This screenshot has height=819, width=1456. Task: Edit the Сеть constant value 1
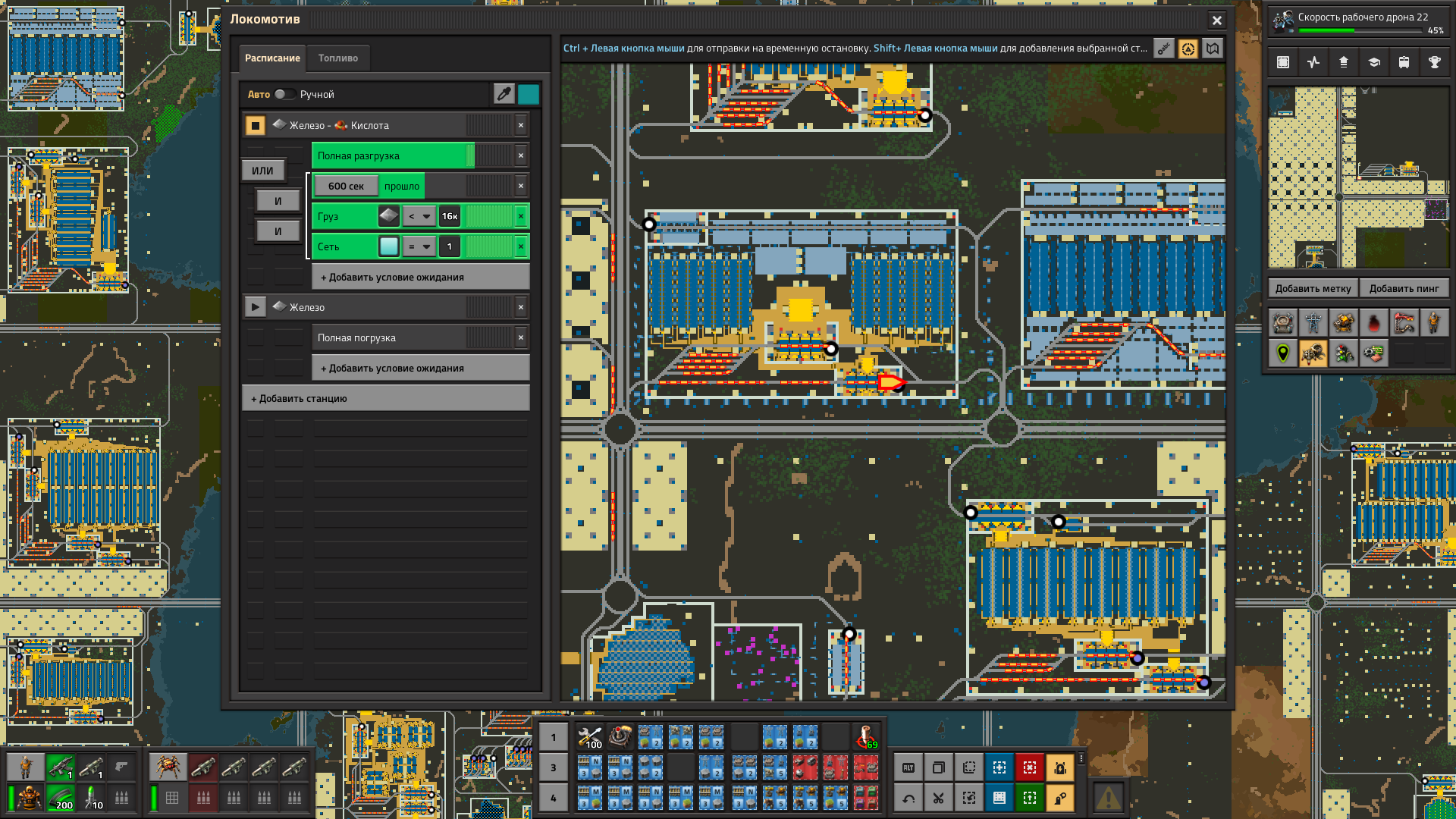[450, 246]
